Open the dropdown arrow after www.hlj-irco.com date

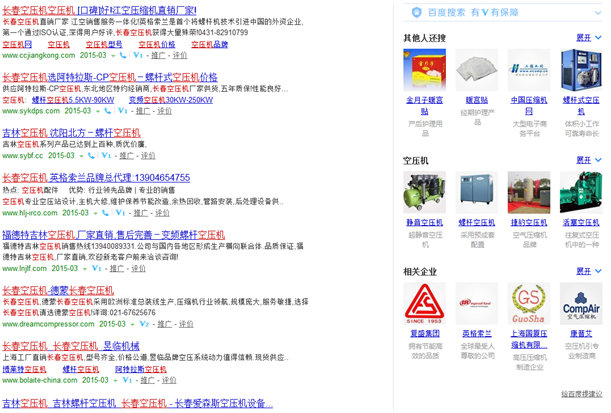tap(95, 214)
